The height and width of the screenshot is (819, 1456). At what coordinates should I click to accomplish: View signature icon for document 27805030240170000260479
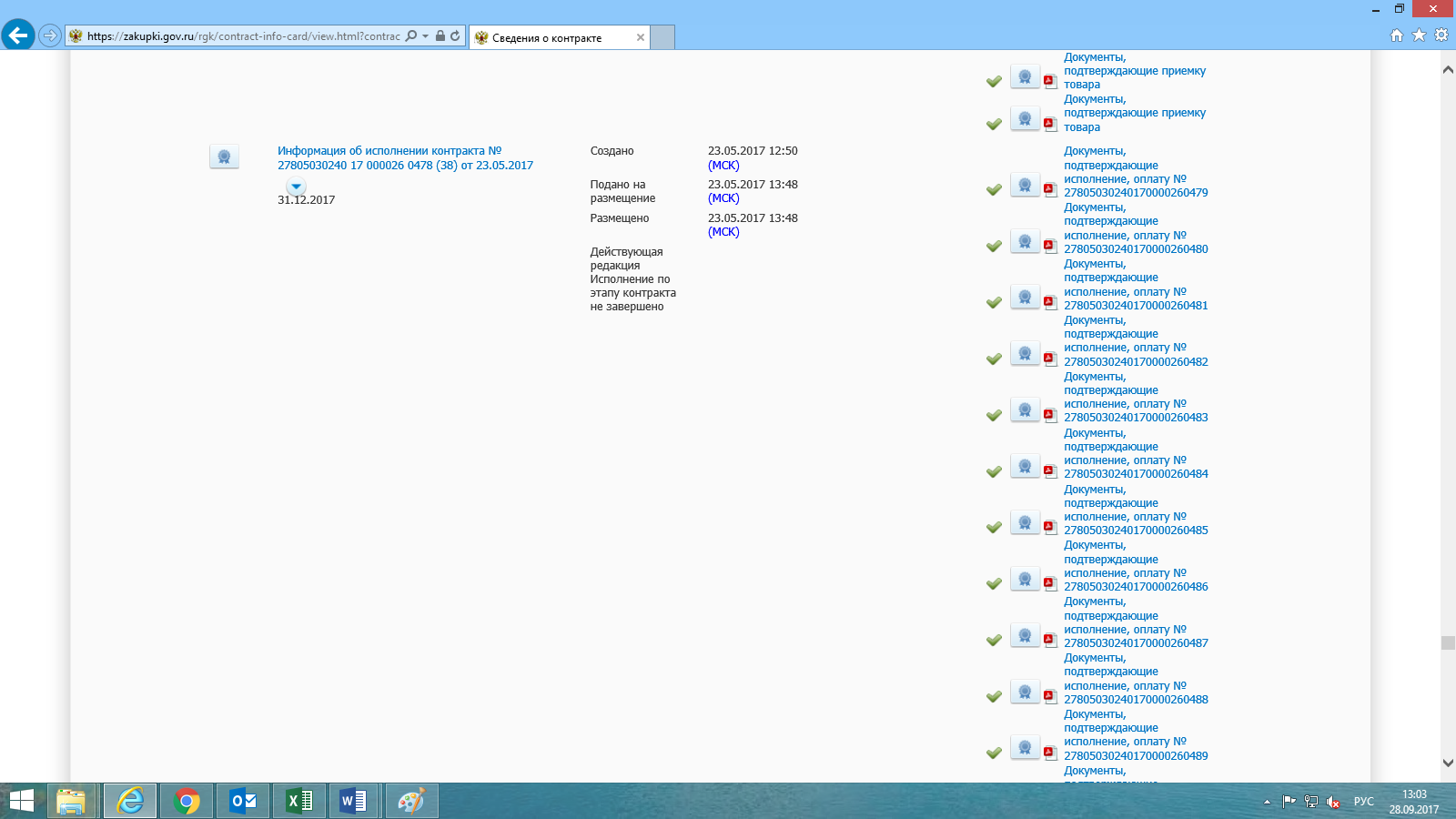click(x=1025, y=185)
